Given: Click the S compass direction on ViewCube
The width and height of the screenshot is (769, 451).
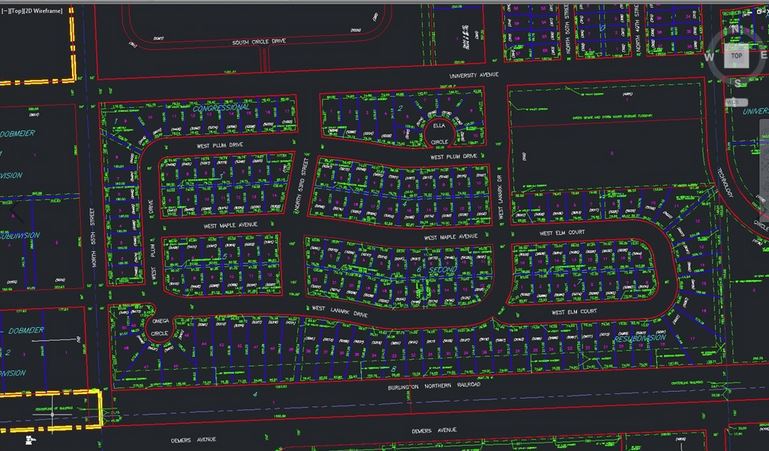Looking at the screenshot, I should [737, 84].
